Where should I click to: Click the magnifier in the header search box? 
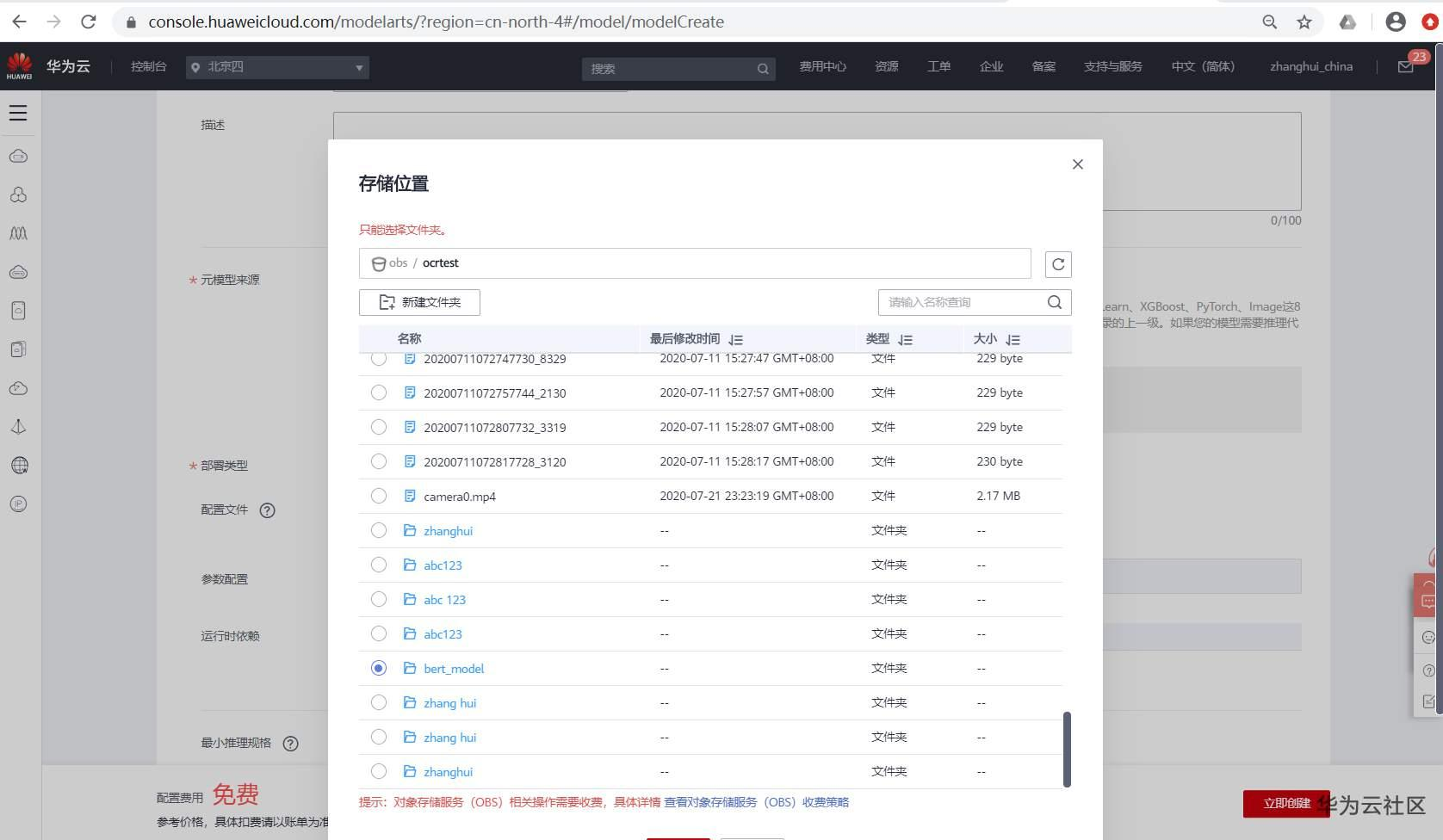[x=763, y=69]
